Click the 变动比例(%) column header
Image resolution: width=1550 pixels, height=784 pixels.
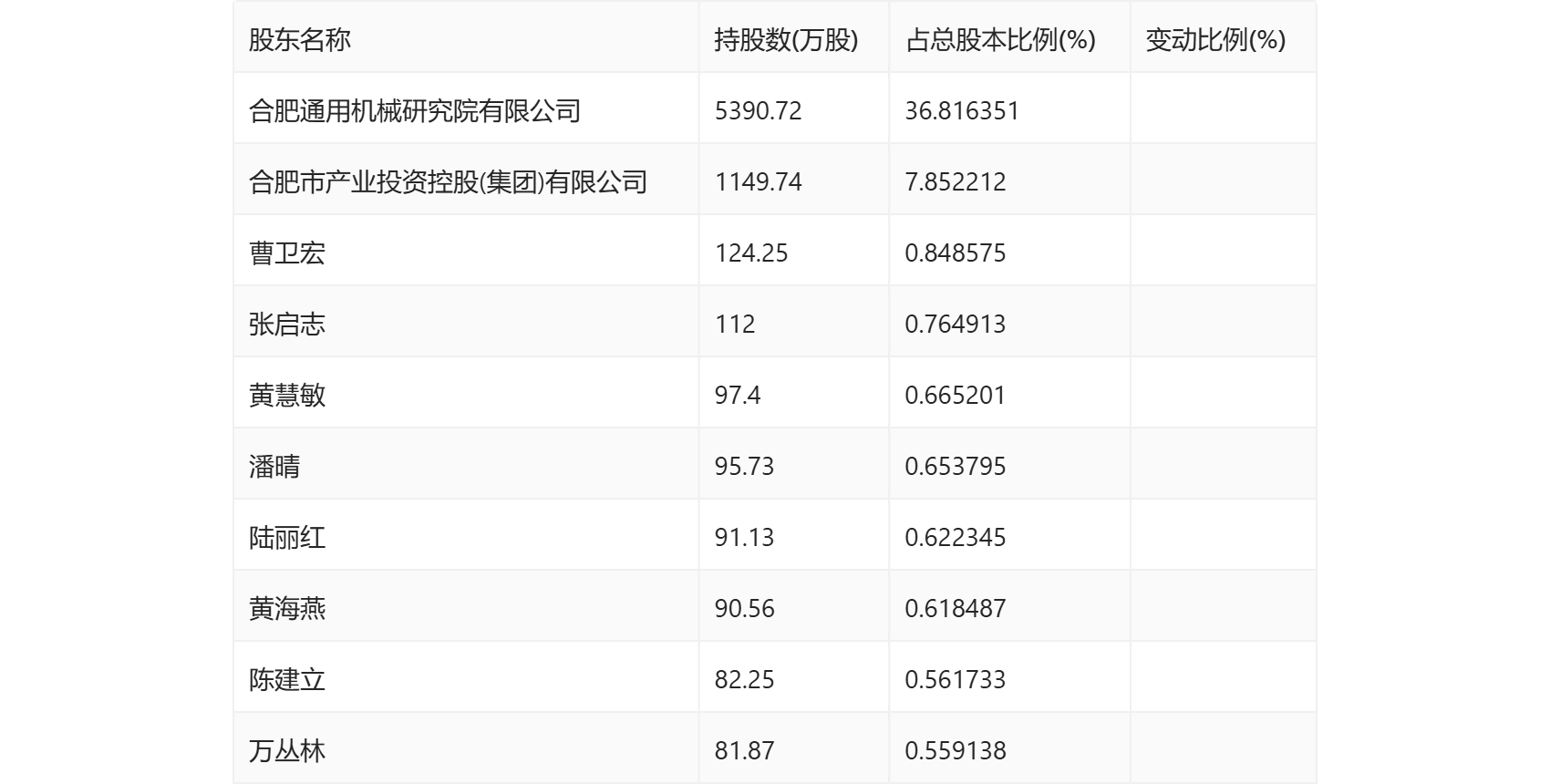[1215, 40]
